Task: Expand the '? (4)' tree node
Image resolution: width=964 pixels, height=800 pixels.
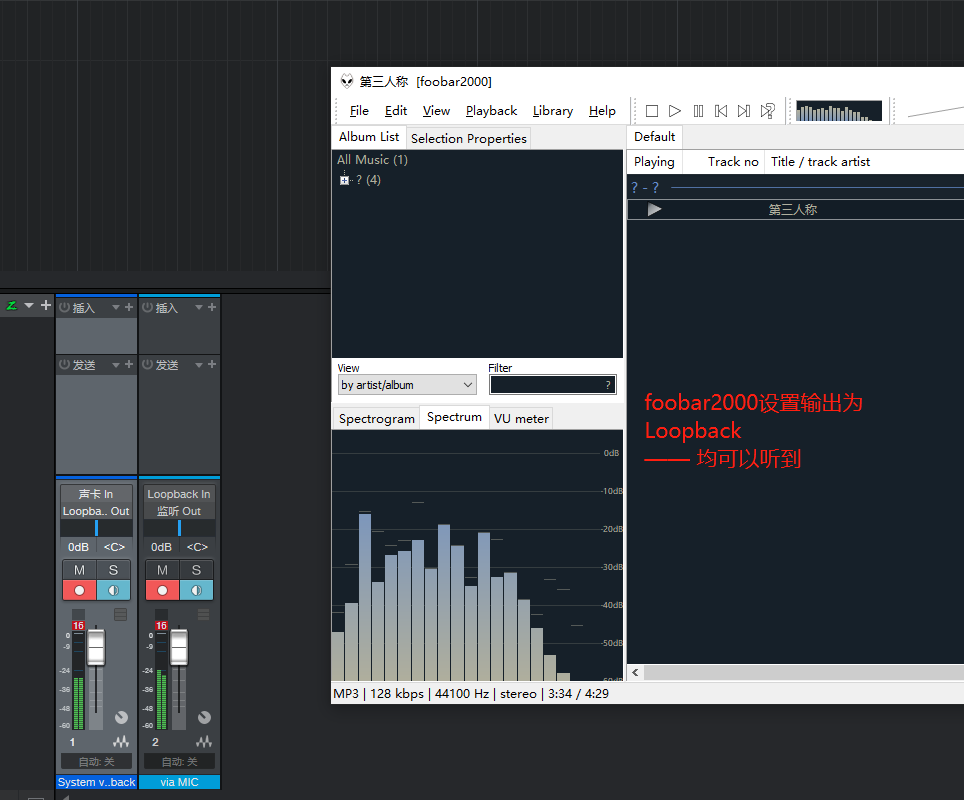Action: pyautogui.click(x=345, y=180)
